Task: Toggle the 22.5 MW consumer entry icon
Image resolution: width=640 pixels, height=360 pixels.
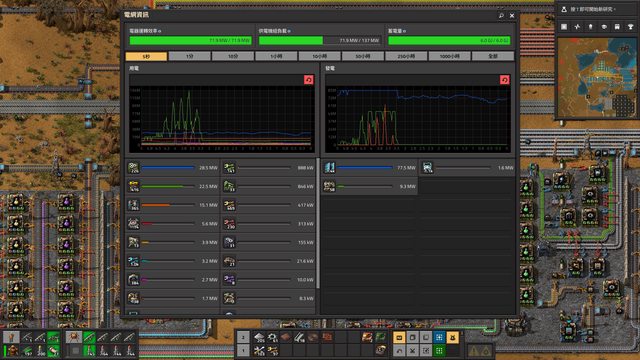Action: click(133, 187)
